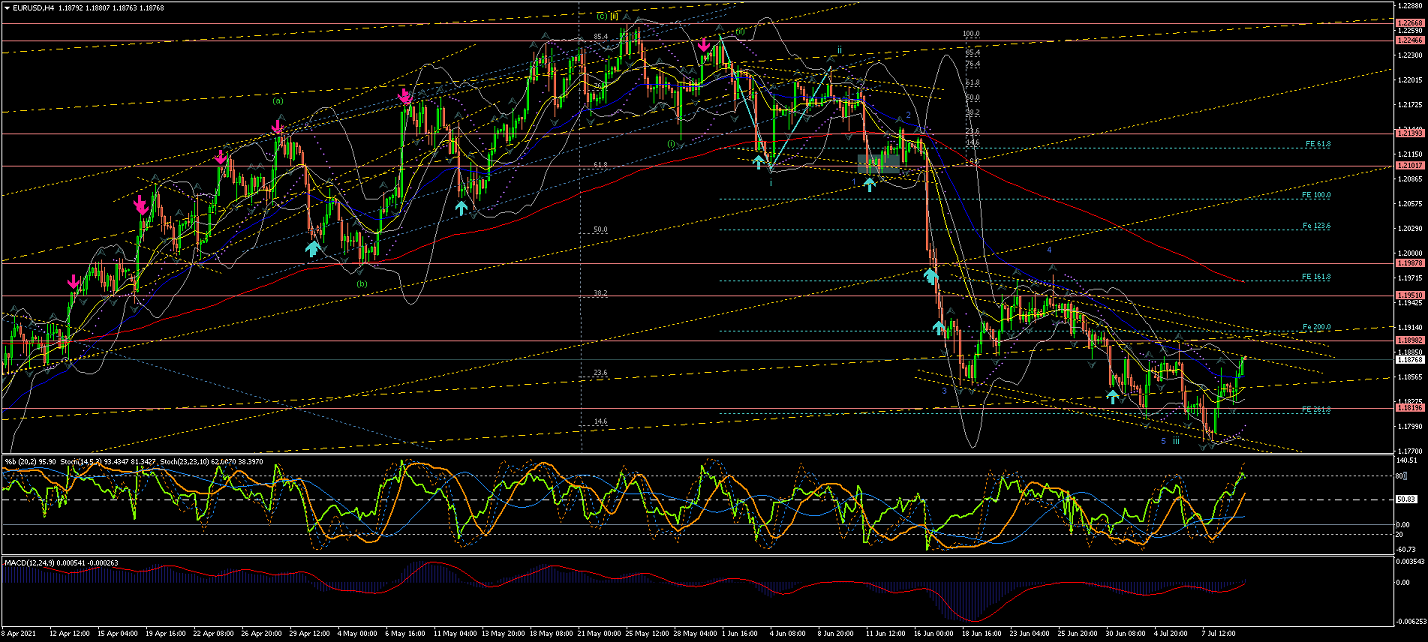Select the gray rectangle zone near wave 1
Viewport: 1428px width, 642px height.
[877, 164]
